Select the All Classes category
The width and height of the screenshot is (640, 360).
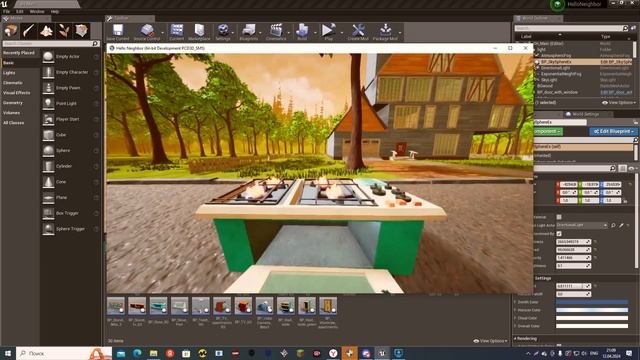click(x=13, y=123)
